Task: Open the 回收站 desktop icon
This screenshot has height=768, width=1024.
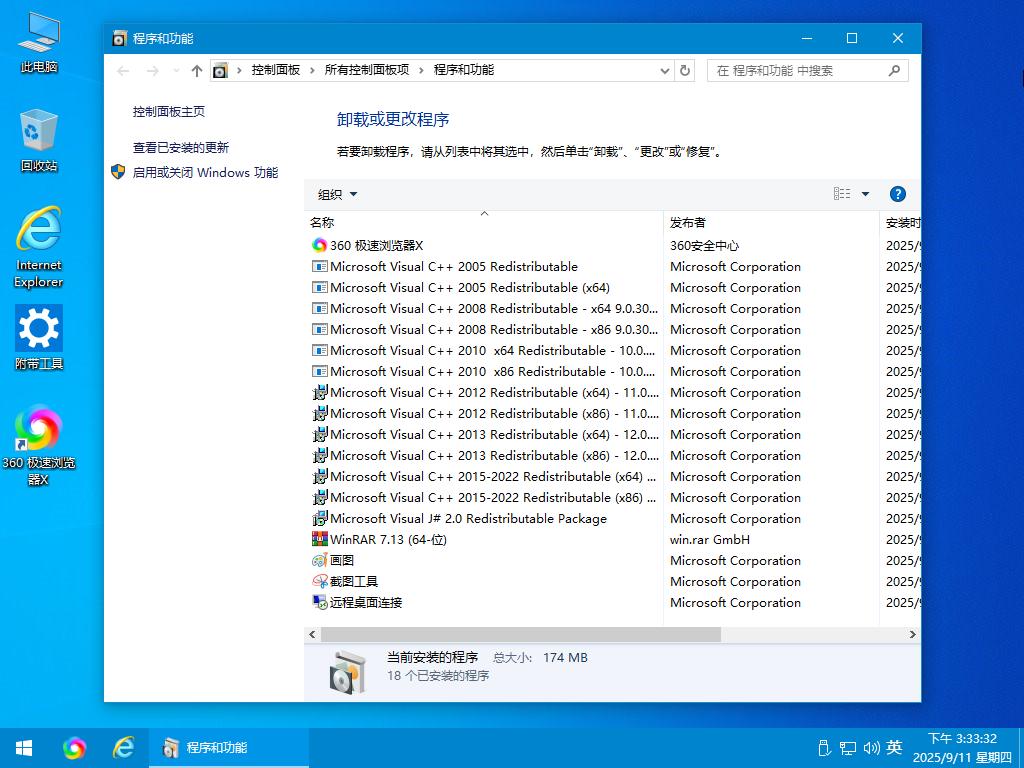Action: [39, 141]
